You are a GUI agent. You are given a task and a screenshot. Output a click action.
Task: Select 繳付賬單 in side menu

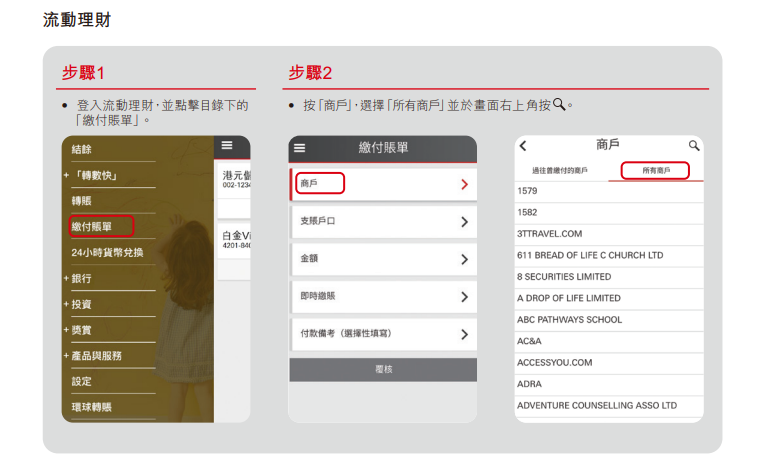(98, 227)
